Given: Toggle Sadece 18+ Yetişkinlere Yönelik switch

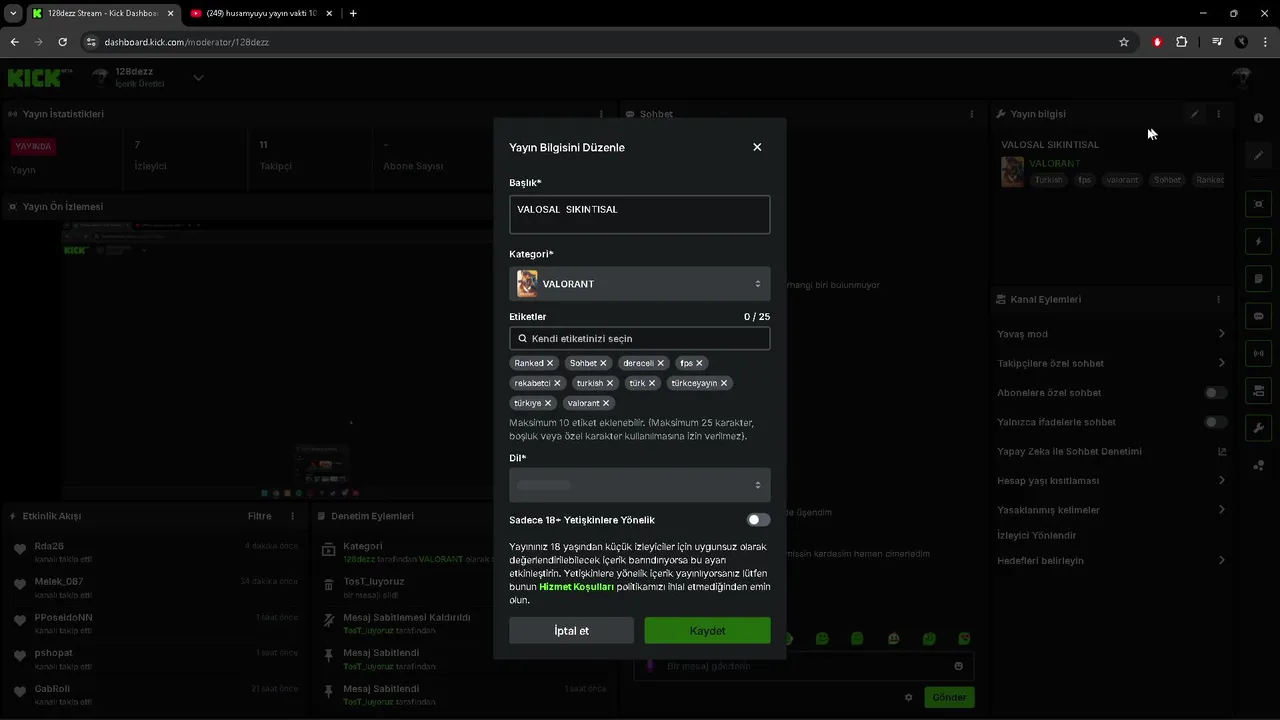Looking at the screenshot, I should 758,520.
